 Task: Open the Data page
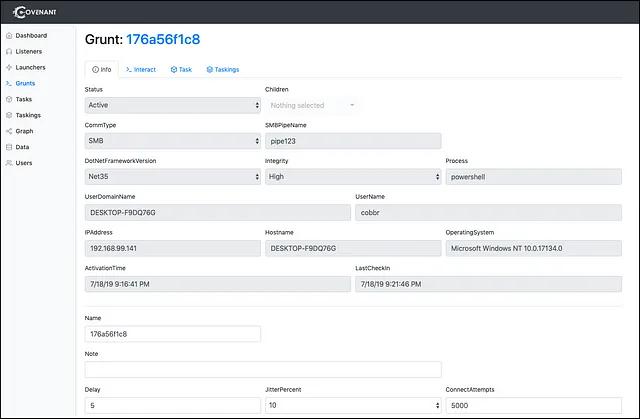tap(22, 147)
